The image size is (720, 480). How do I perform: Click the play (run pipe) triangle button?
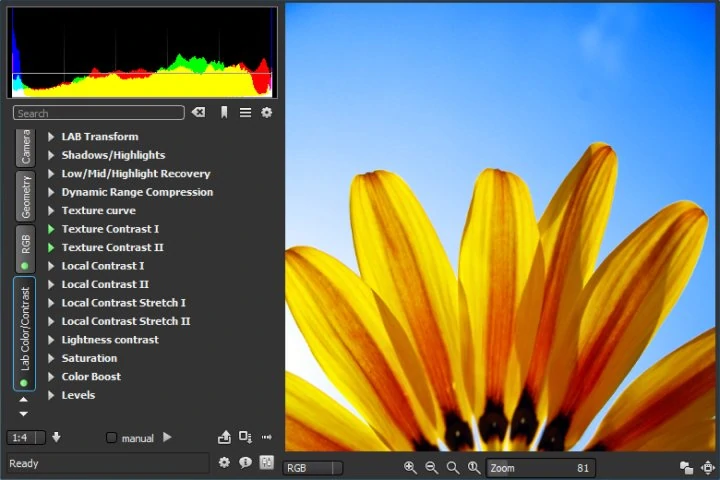coord(167,437)
